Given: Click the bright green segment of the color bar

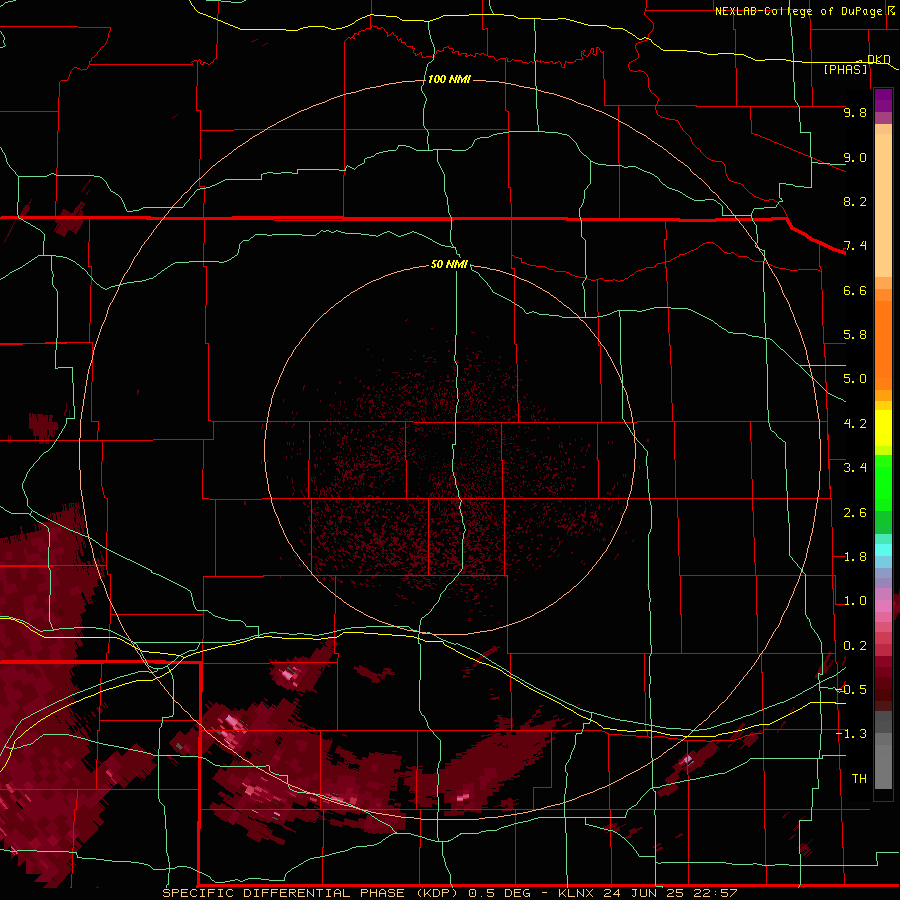Looking at the screenshot, I should pyautogui.click(x=883, y=483).
